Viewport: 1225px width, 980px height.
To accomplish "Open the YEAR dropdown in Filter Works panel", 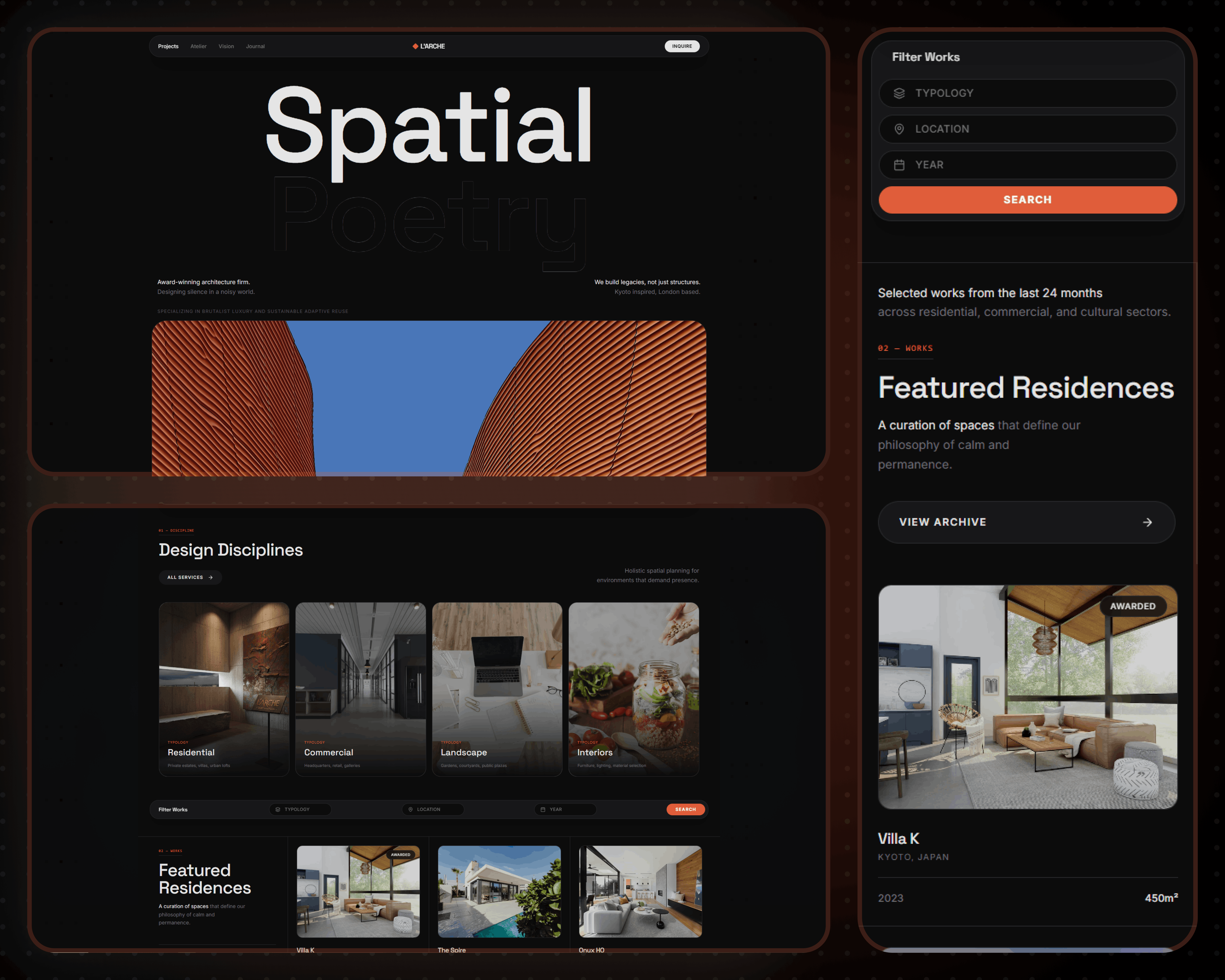I will [1027, 165].
